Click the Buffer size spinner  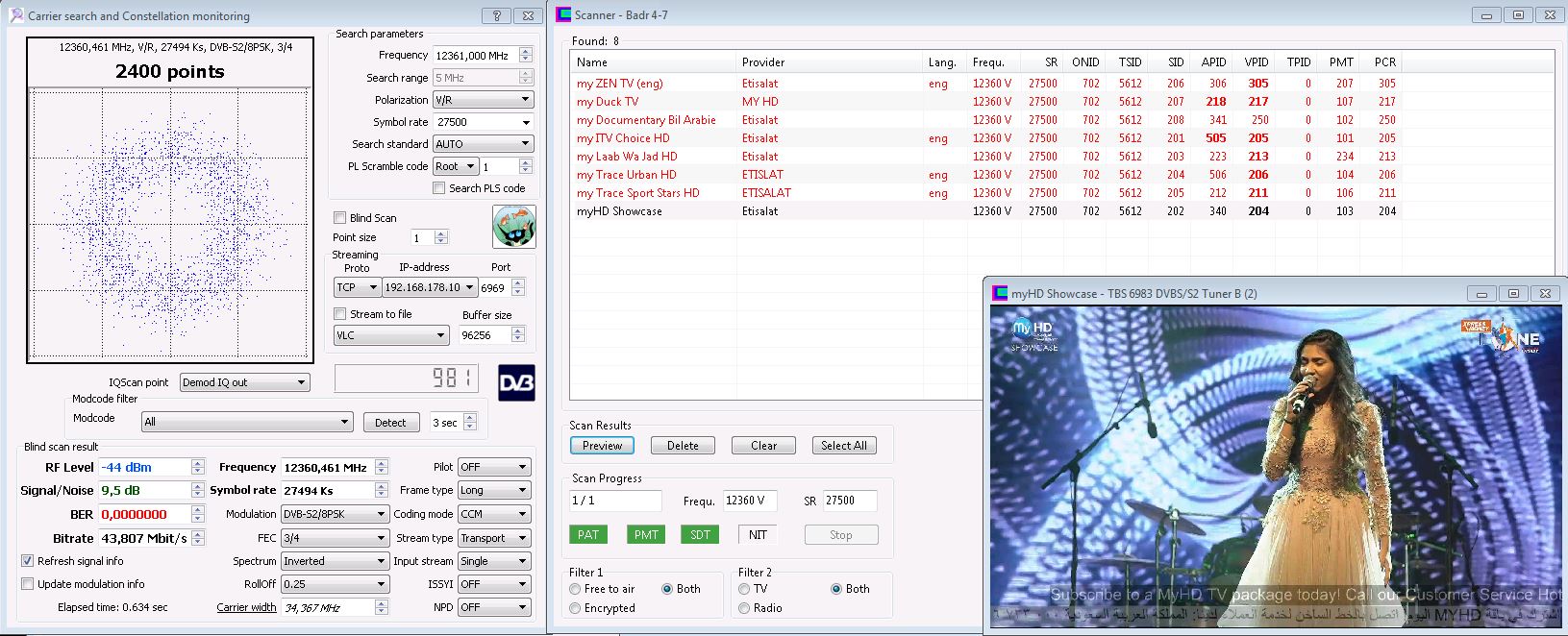[x=518, y=335]
